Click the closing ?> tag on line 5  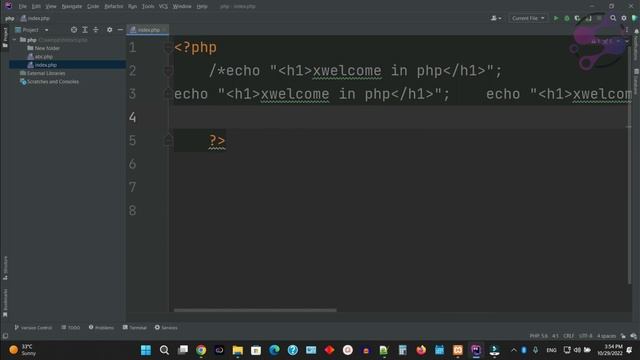tap(217, 141)
